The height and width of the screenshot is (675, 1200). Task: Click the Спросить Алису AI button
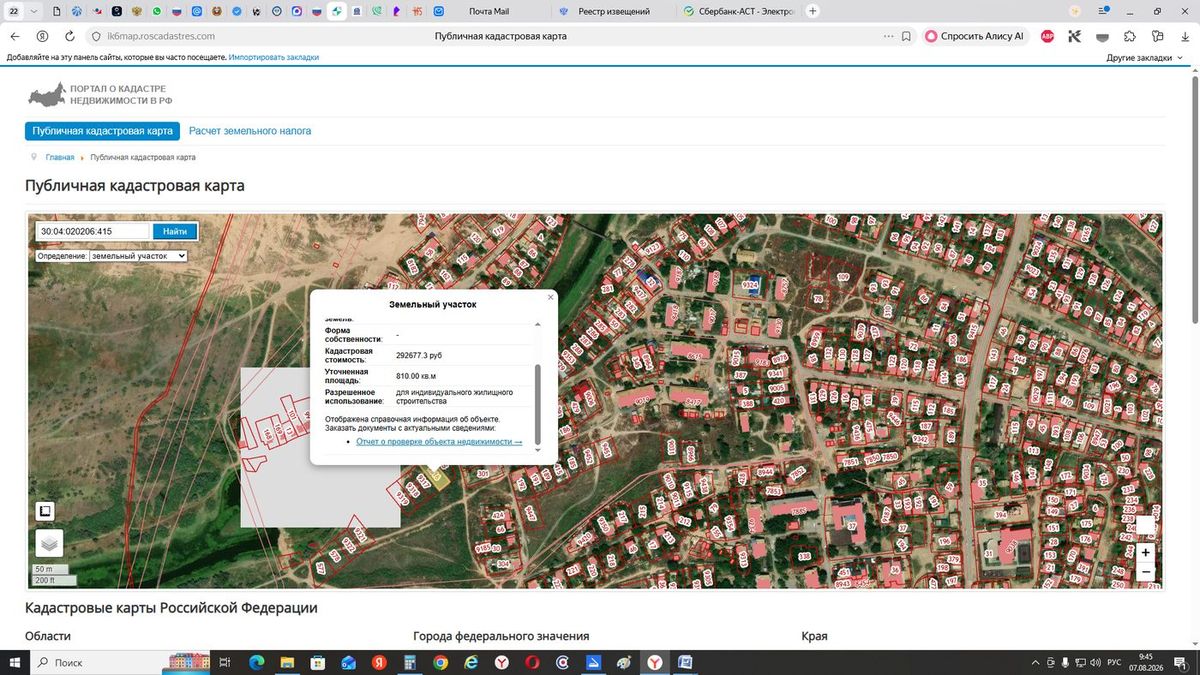975,36
